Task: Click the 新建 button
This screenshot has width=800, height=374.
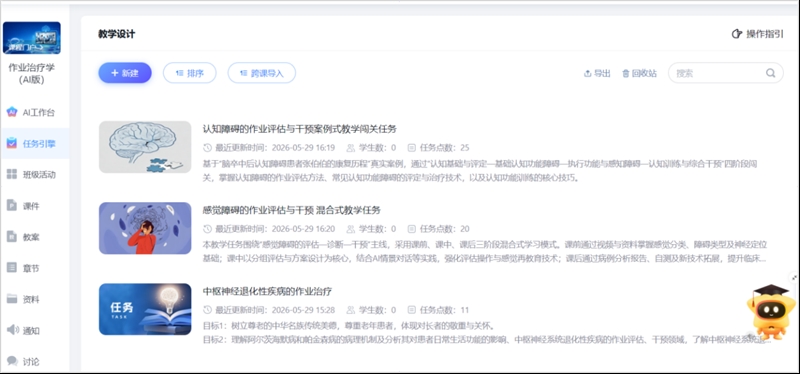Action: pos(125,73)
